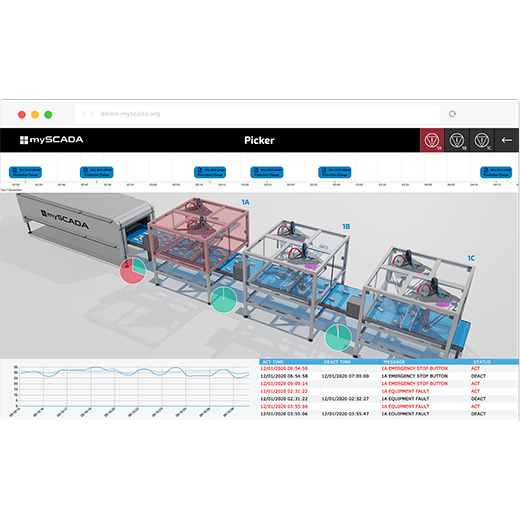Image resolution: width=520 pixels, height=520 pixels.
Task: Select red act time 12/01/2020 06:54:58
Action: click(284, 368)
